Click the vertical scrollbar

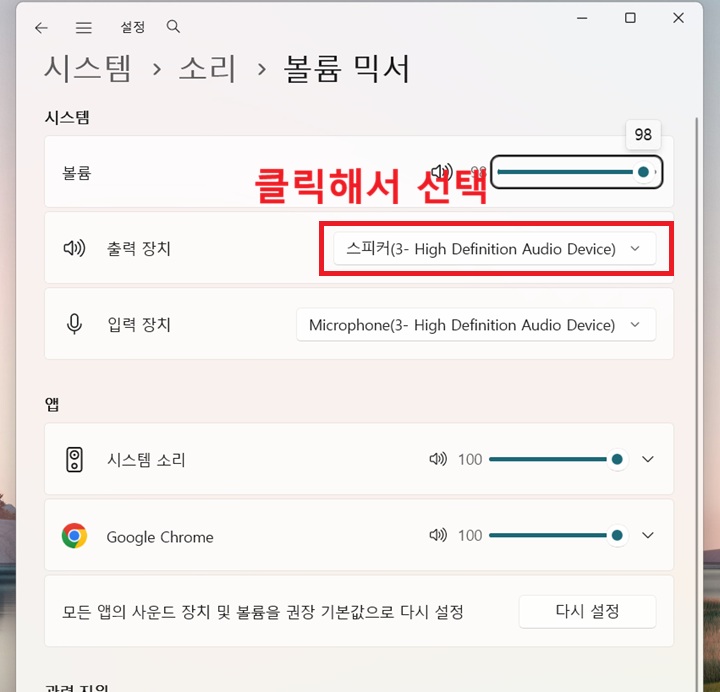697,404
